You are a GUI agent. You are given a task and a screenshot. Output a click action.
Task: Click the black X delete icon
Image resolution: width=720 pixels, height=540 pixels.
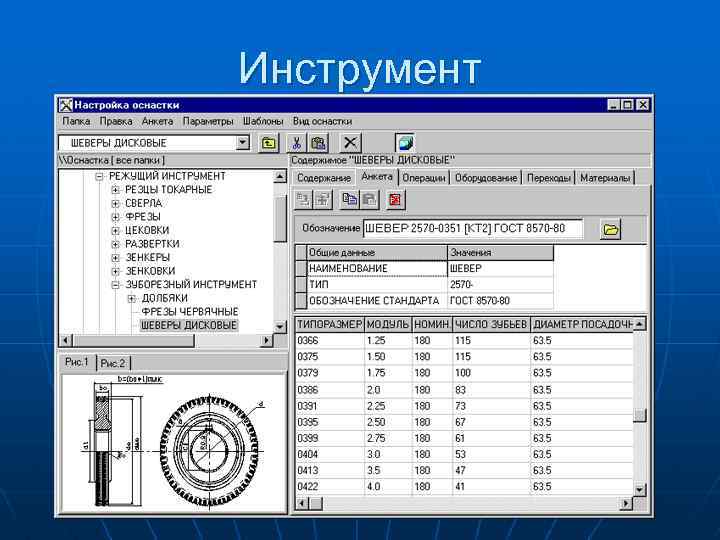click(350, 143)
